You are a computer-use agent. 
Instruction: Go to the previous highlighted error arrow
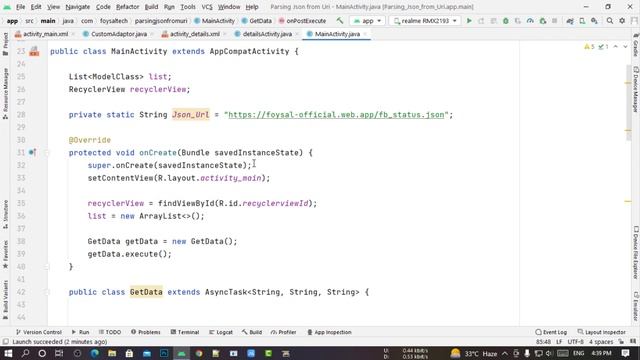pyautogui.click(x=616, y=47)
